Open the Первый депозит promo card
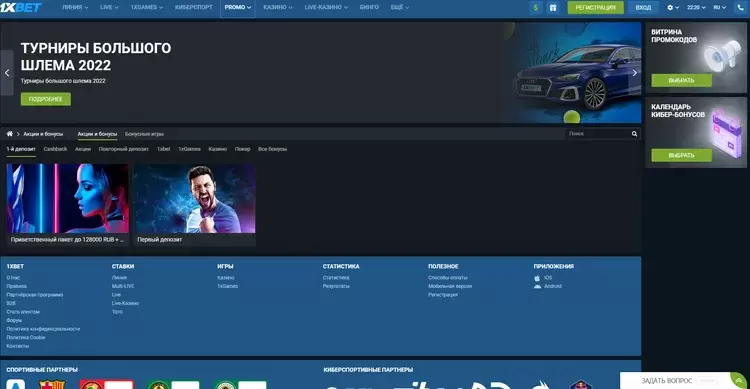 point(195,205)
